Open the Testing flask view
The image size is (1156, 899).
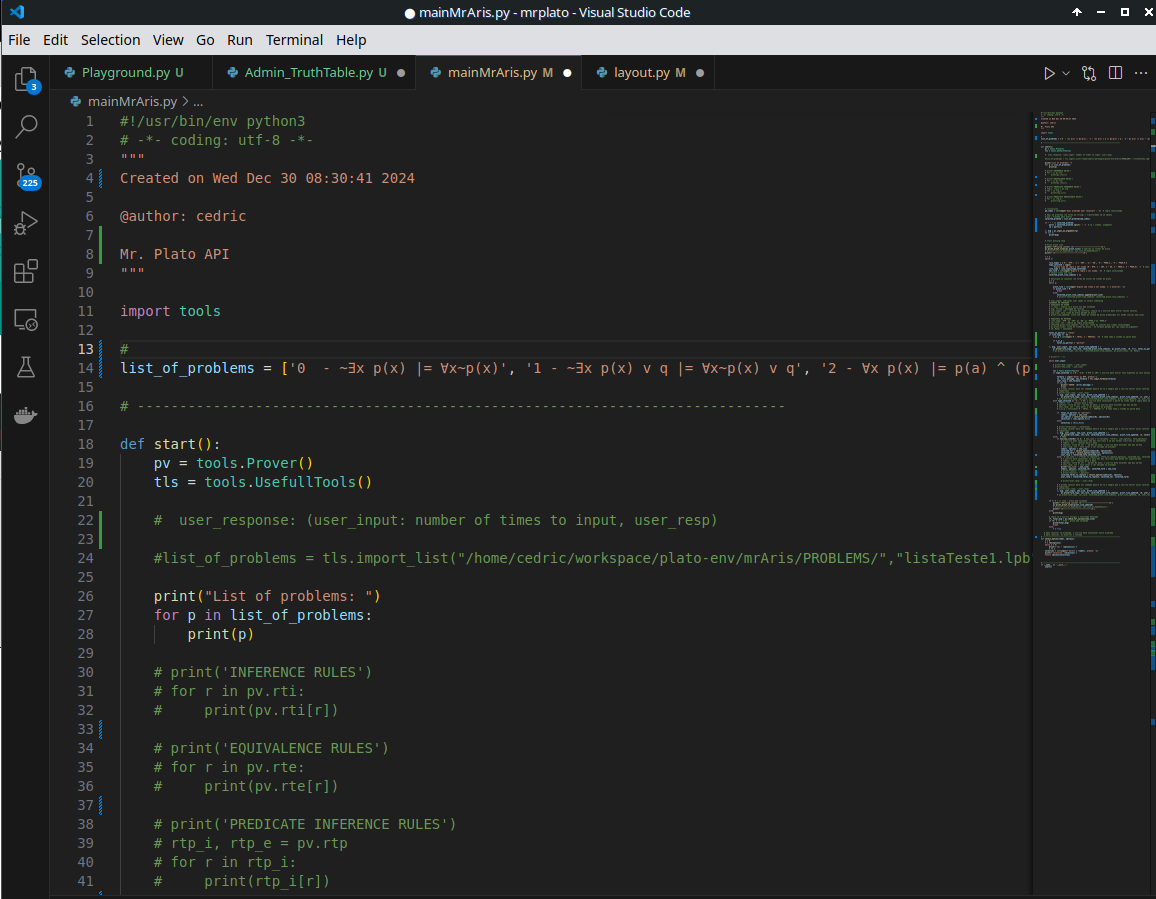(x=26, y=367)
